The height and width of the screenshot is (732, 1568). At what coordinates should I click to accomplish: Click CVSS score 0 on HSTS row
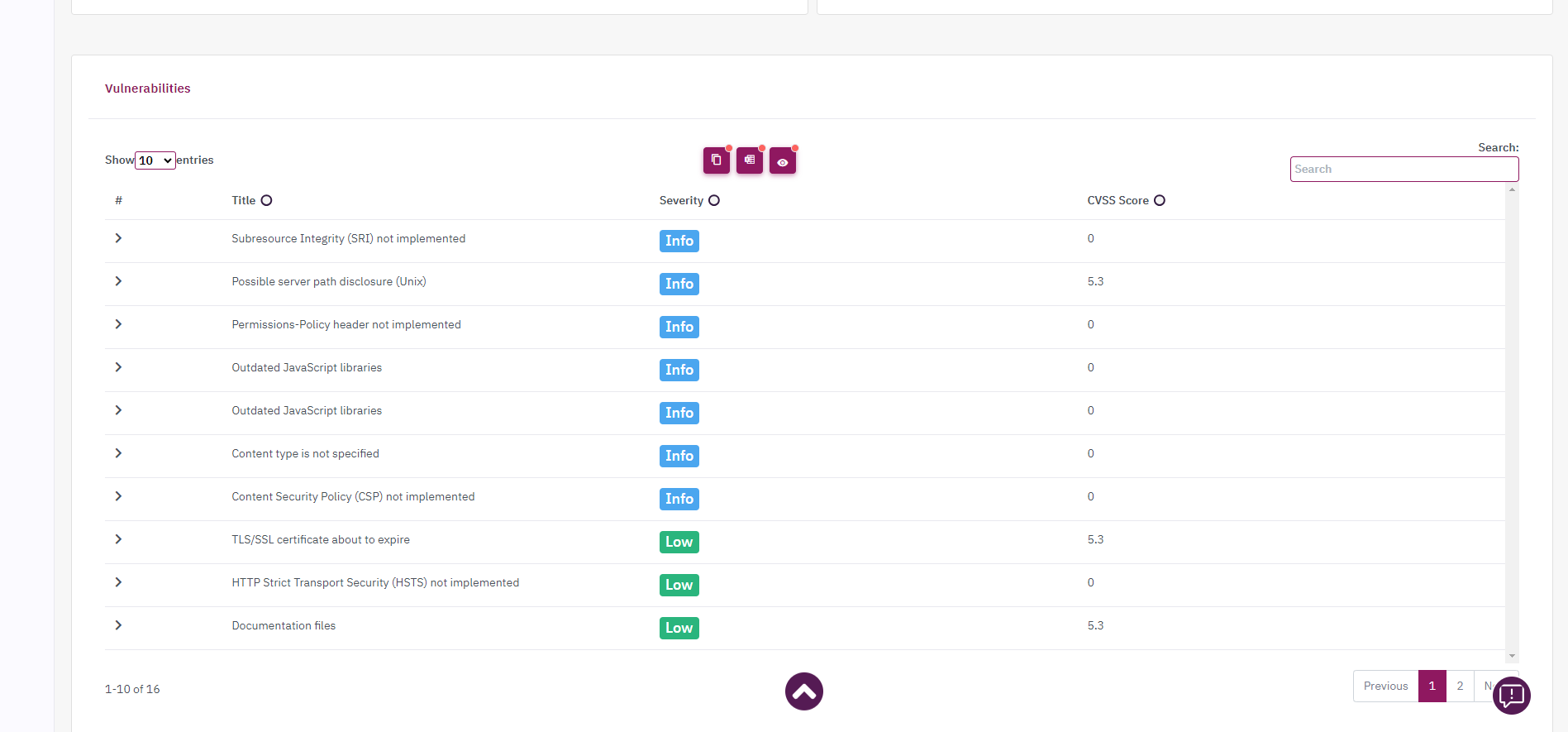1090,582
